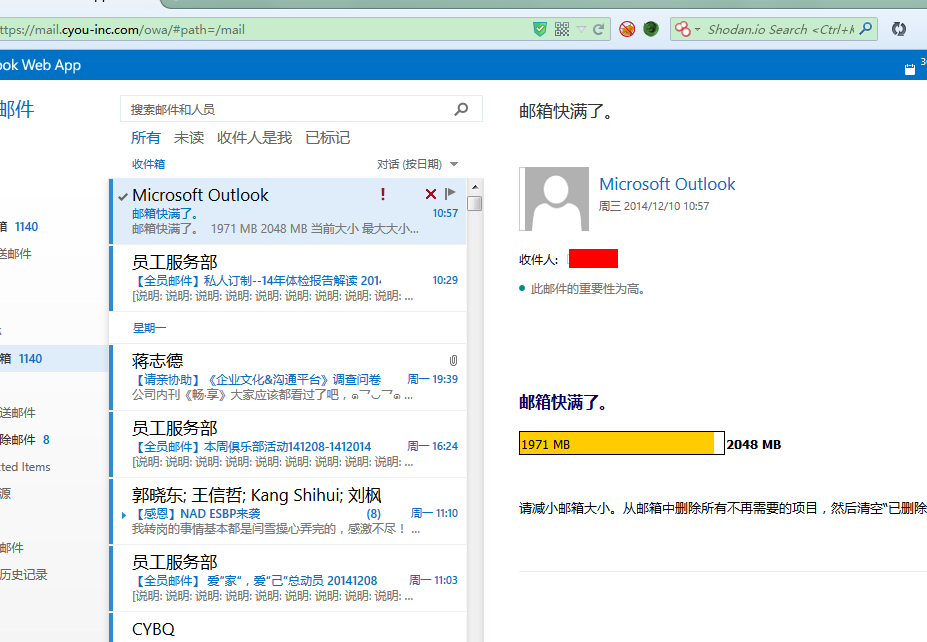Open the 蒋志德 企业文化 调查问卷 email
Image resolution: width=927 pixels, height=642 pixels.
(x=288, y=377)
